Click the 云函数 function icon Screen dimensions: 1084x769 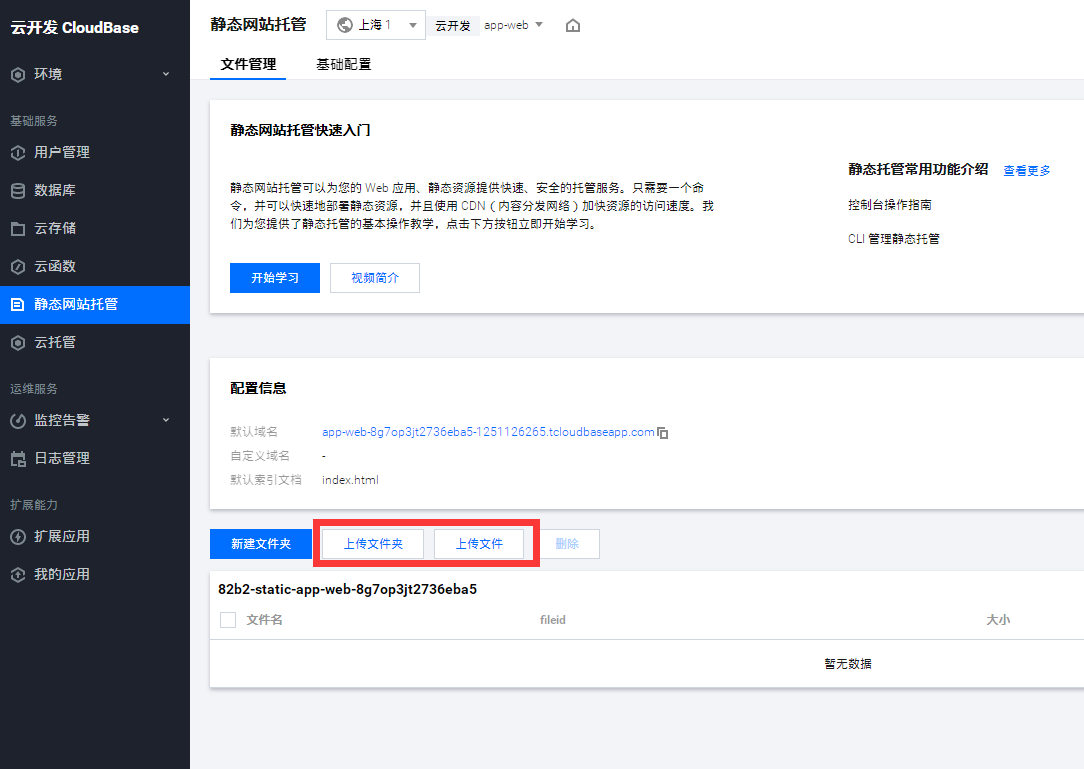coord(18,267)
